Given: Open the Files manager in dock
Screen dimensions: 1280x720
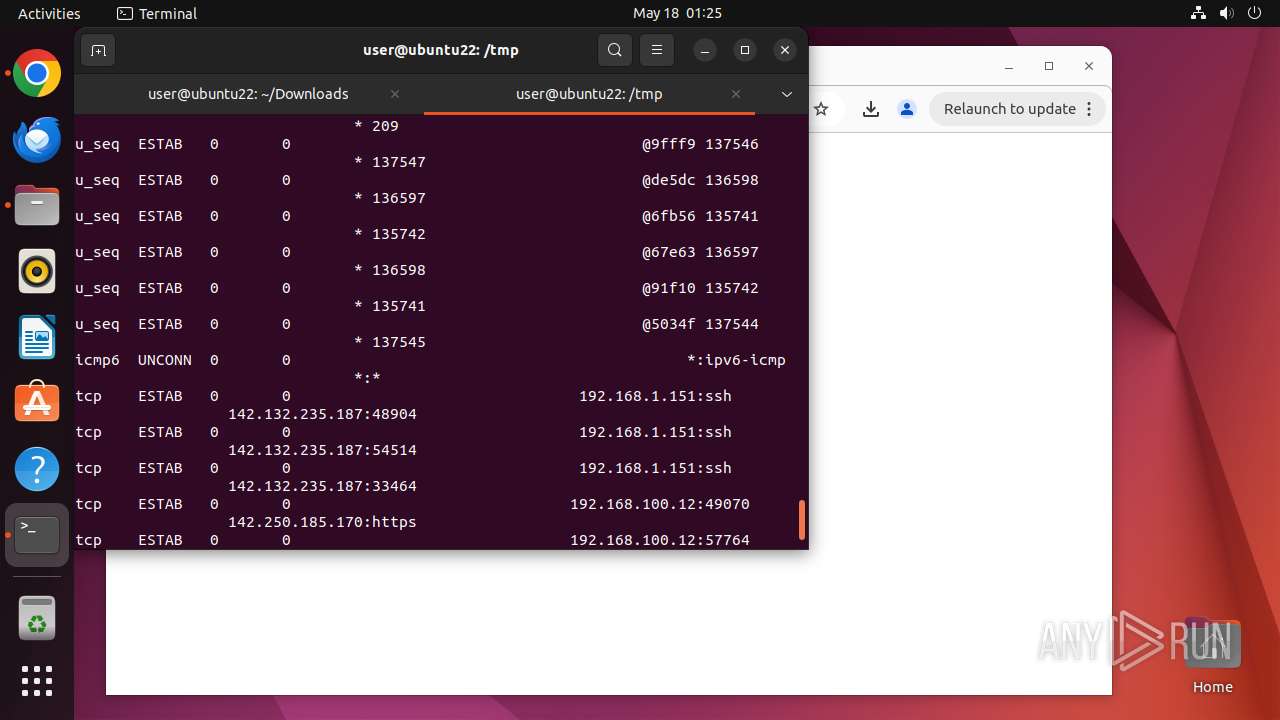Looking at the screenshot, I should click(x=37, y=206).
